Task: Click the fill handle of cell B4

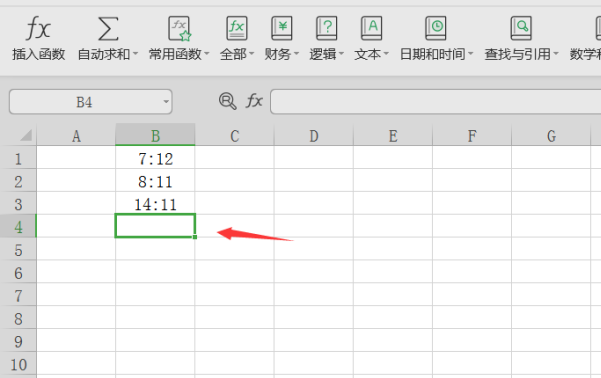Action: (195, 237)
